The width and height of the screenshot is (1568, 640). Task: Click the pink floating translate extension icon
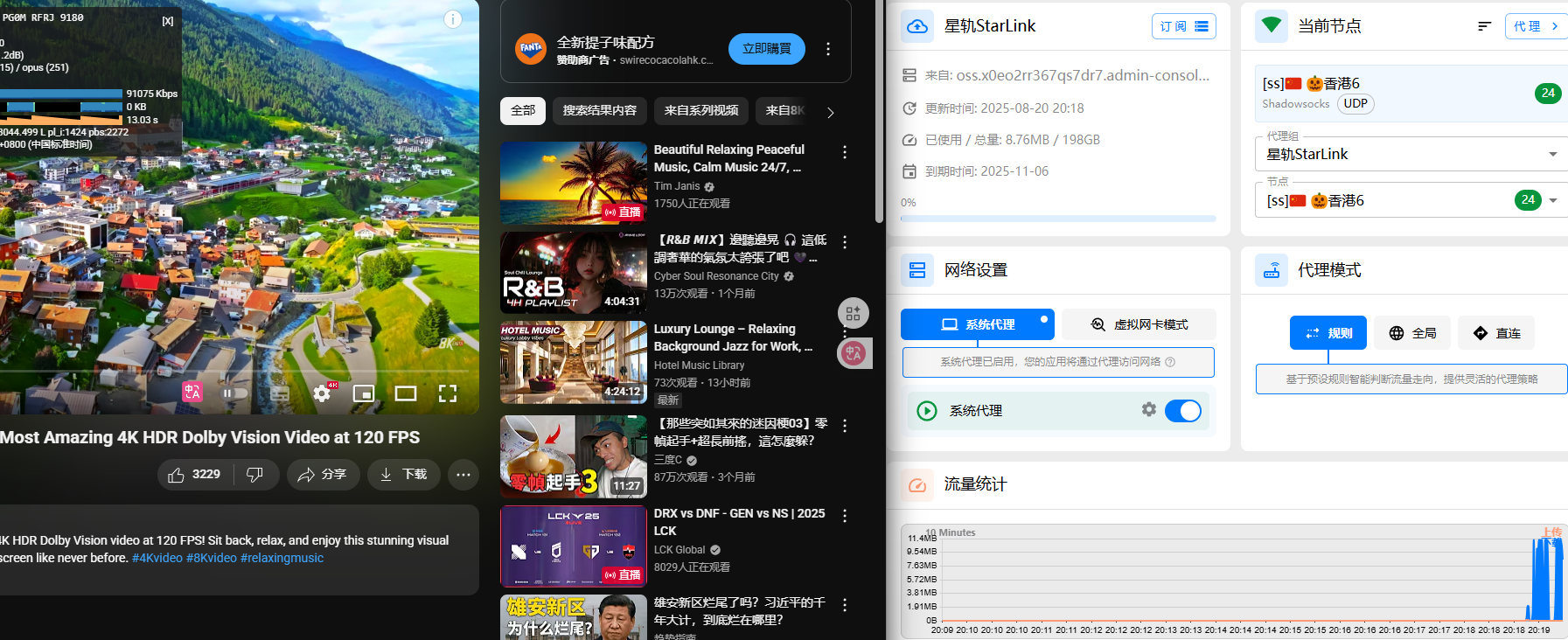tap(854, 353)
